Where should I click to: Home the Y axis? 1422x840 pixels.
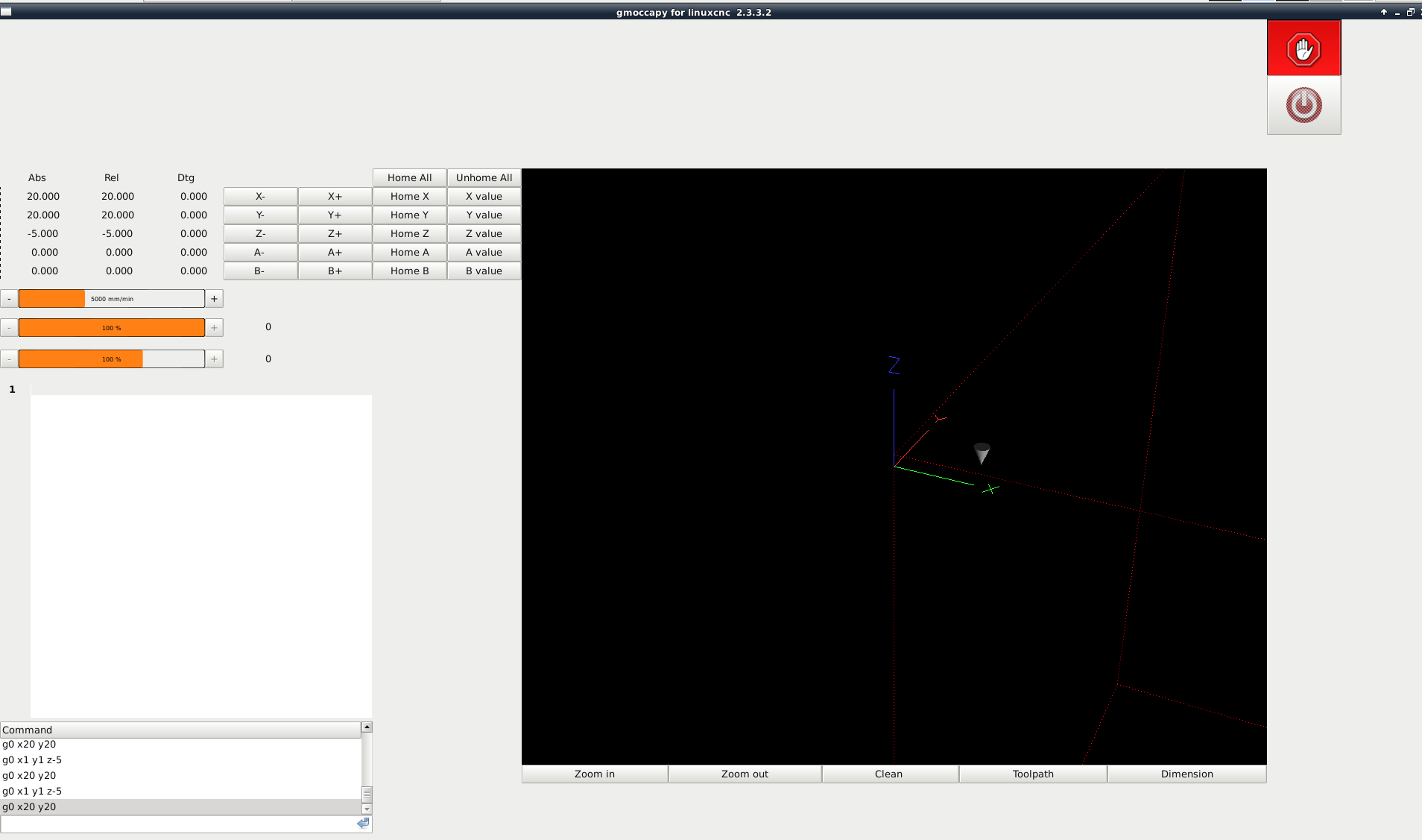click(x=409, y=215)
